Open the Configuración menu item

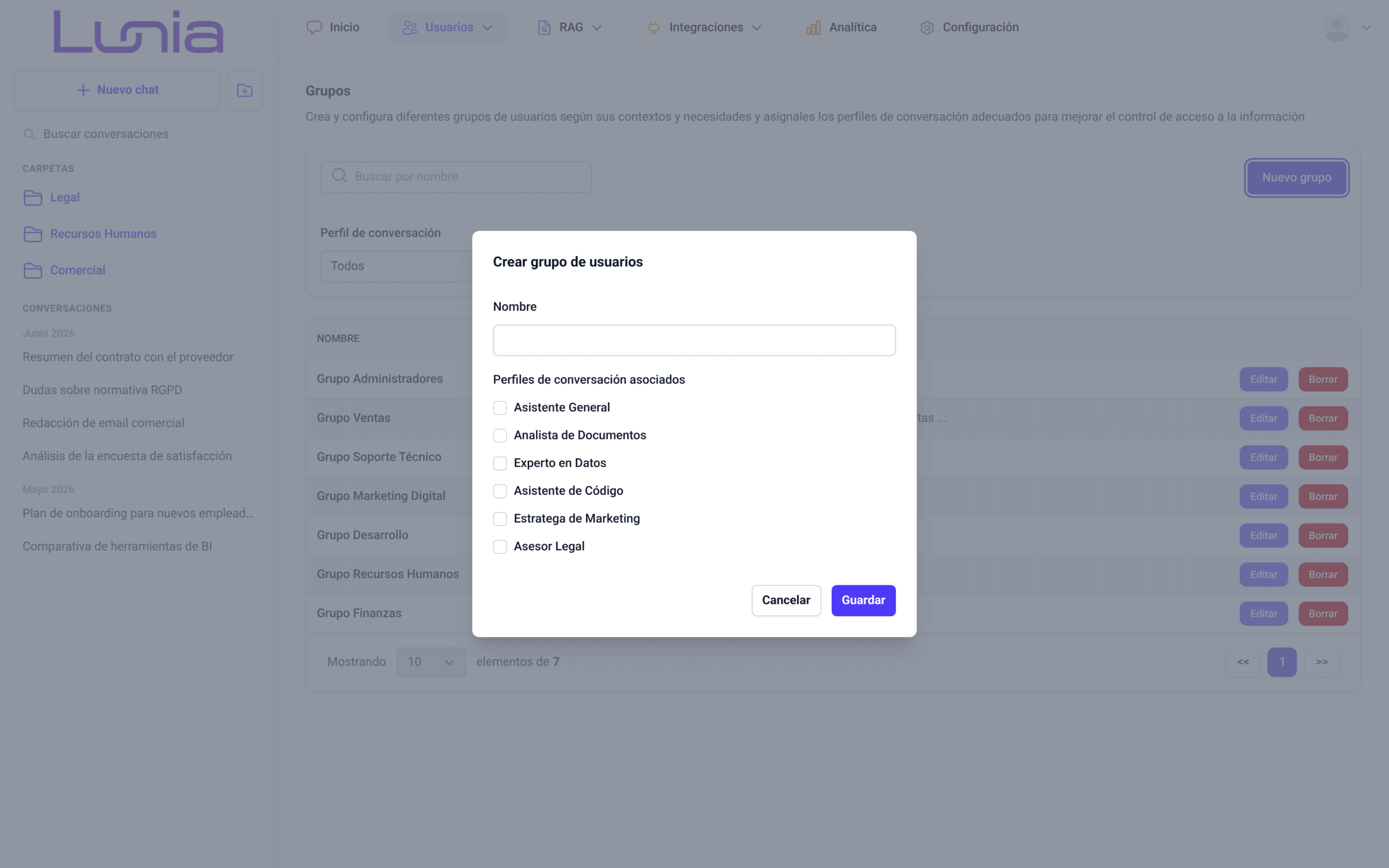969,28
